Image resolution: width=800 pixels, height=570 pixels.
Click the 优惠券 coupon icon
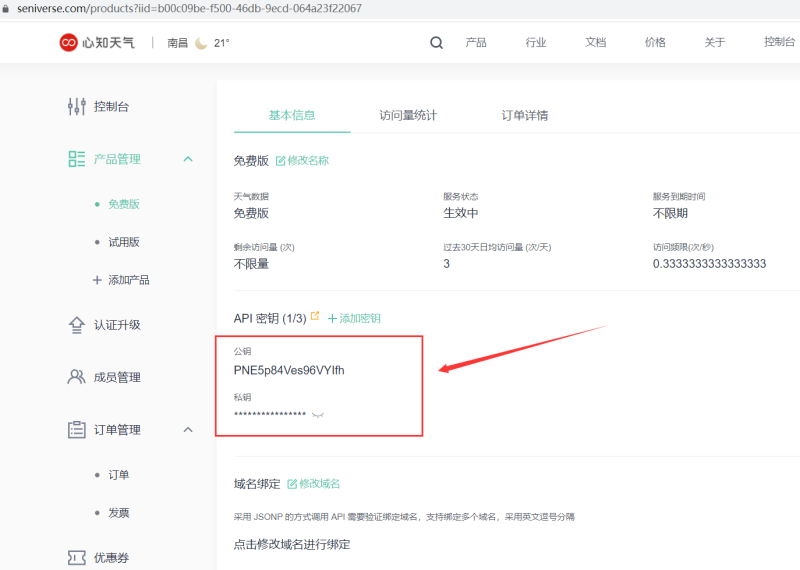[76, 558]
